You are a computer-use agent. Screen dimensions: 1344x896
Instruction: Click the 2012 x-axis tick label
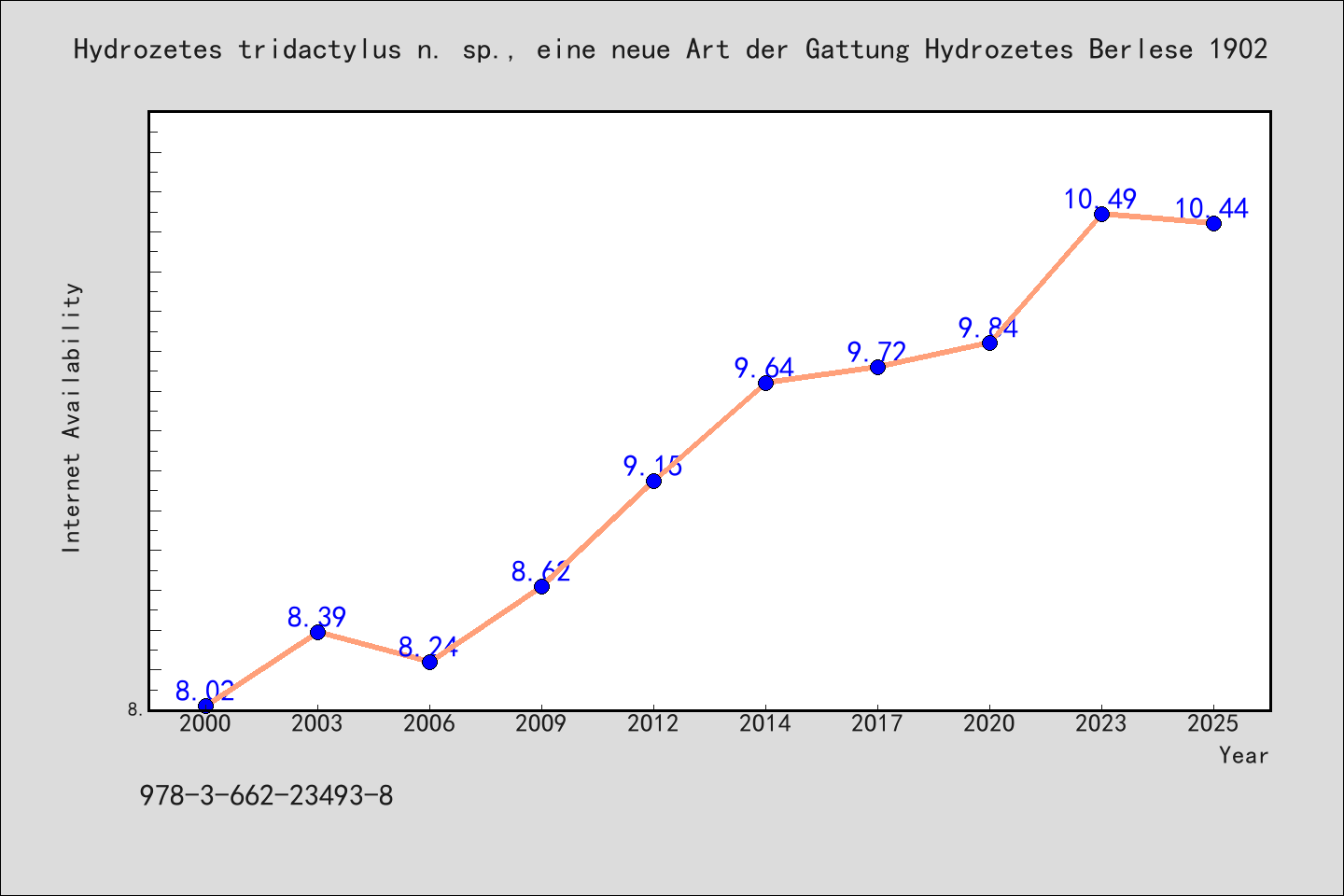pos(653,723)
